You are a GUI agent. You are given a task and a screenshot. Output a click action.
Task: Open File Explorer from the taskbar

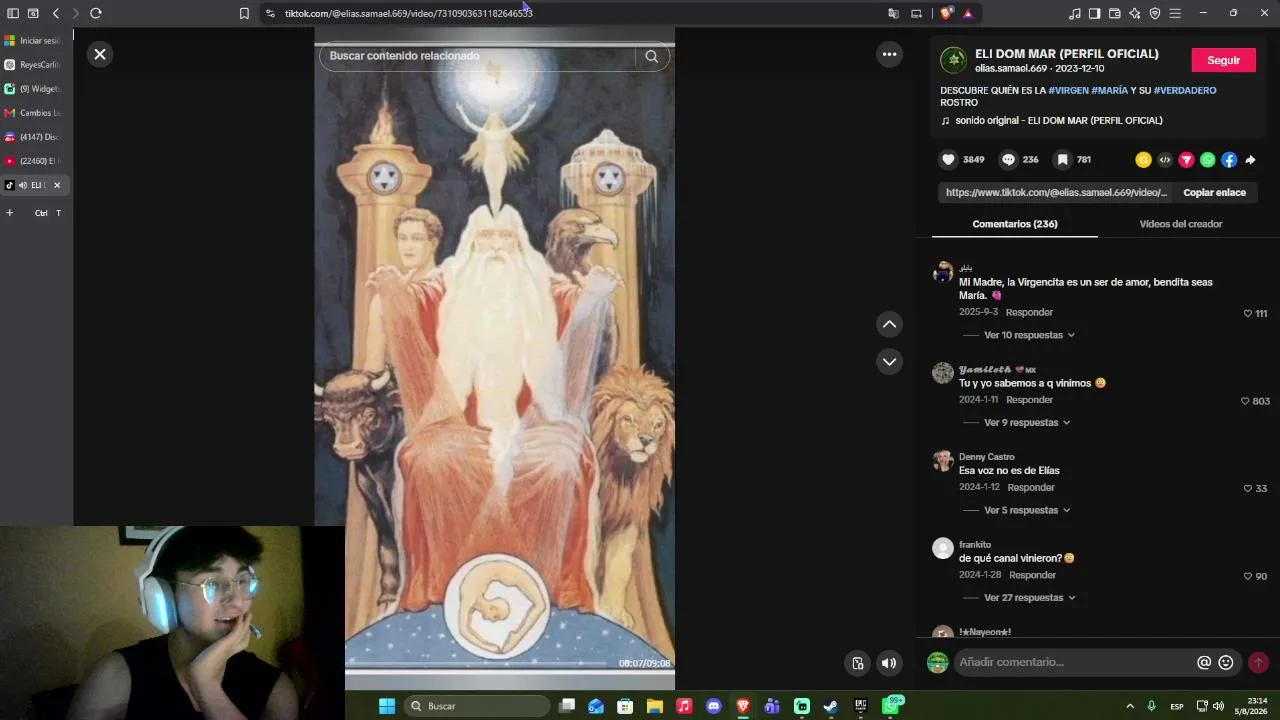(654, 706)
